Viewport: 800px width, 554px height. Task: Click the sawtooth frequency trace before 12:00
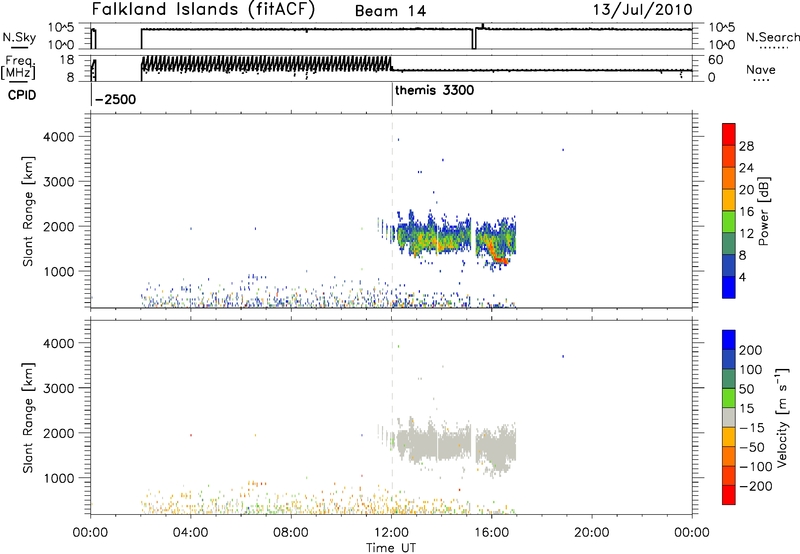click(x=266, y=64)
